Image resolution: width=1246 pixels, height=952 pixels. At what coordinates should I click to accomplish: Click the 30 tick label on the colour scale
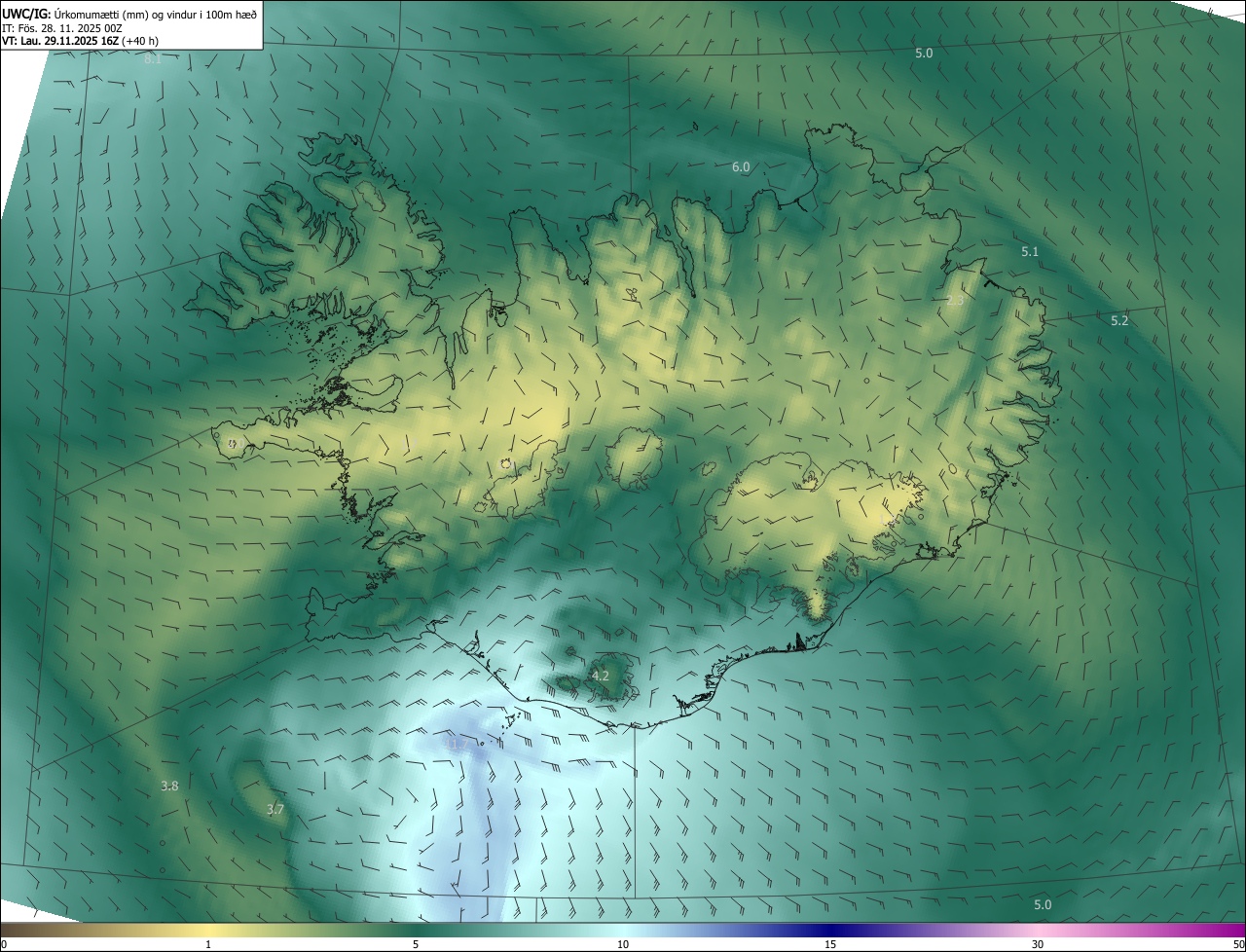(1038, 944)
